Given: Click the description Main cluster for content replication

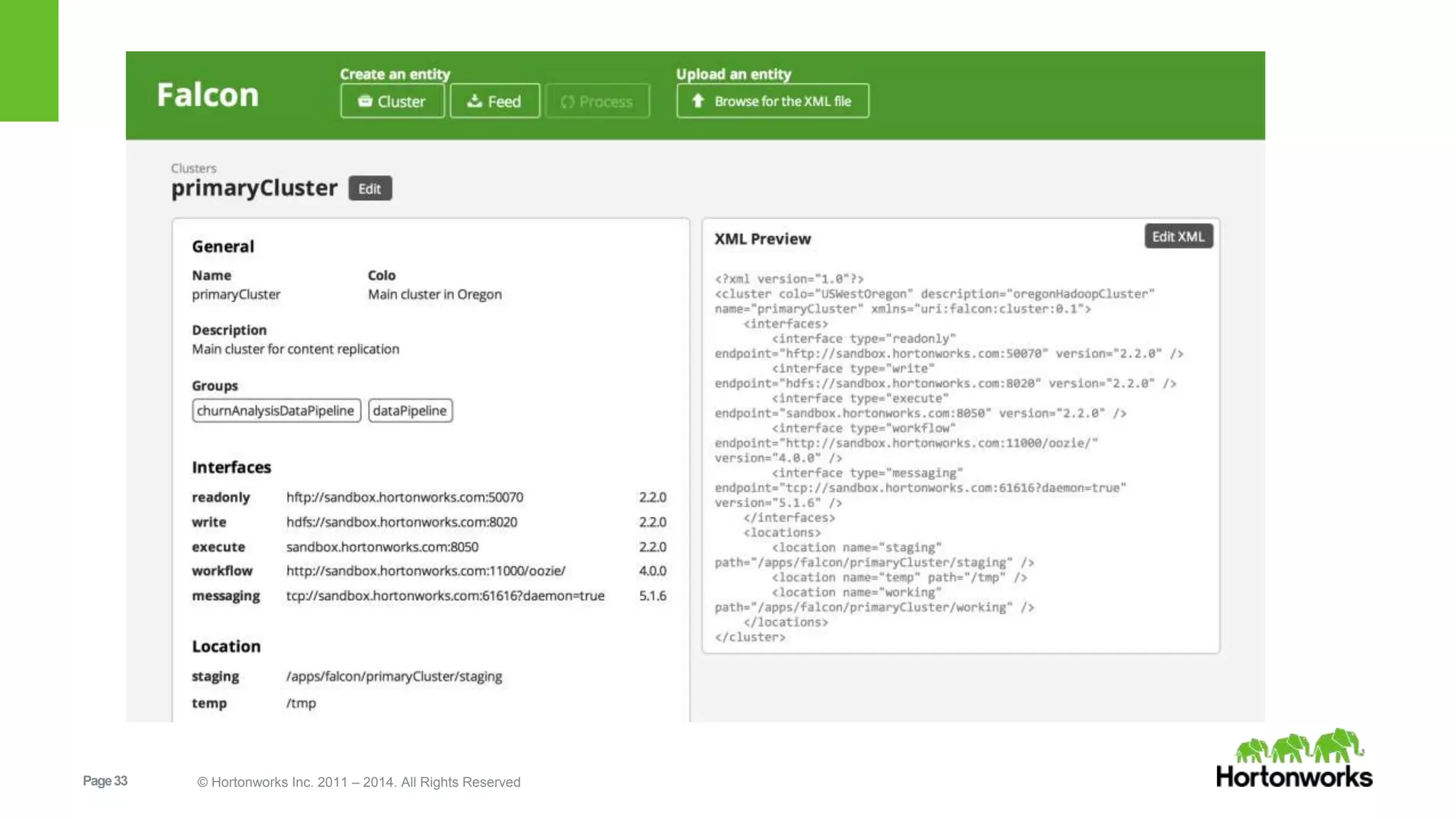Looking at the screenshot, I should [295, 349].
